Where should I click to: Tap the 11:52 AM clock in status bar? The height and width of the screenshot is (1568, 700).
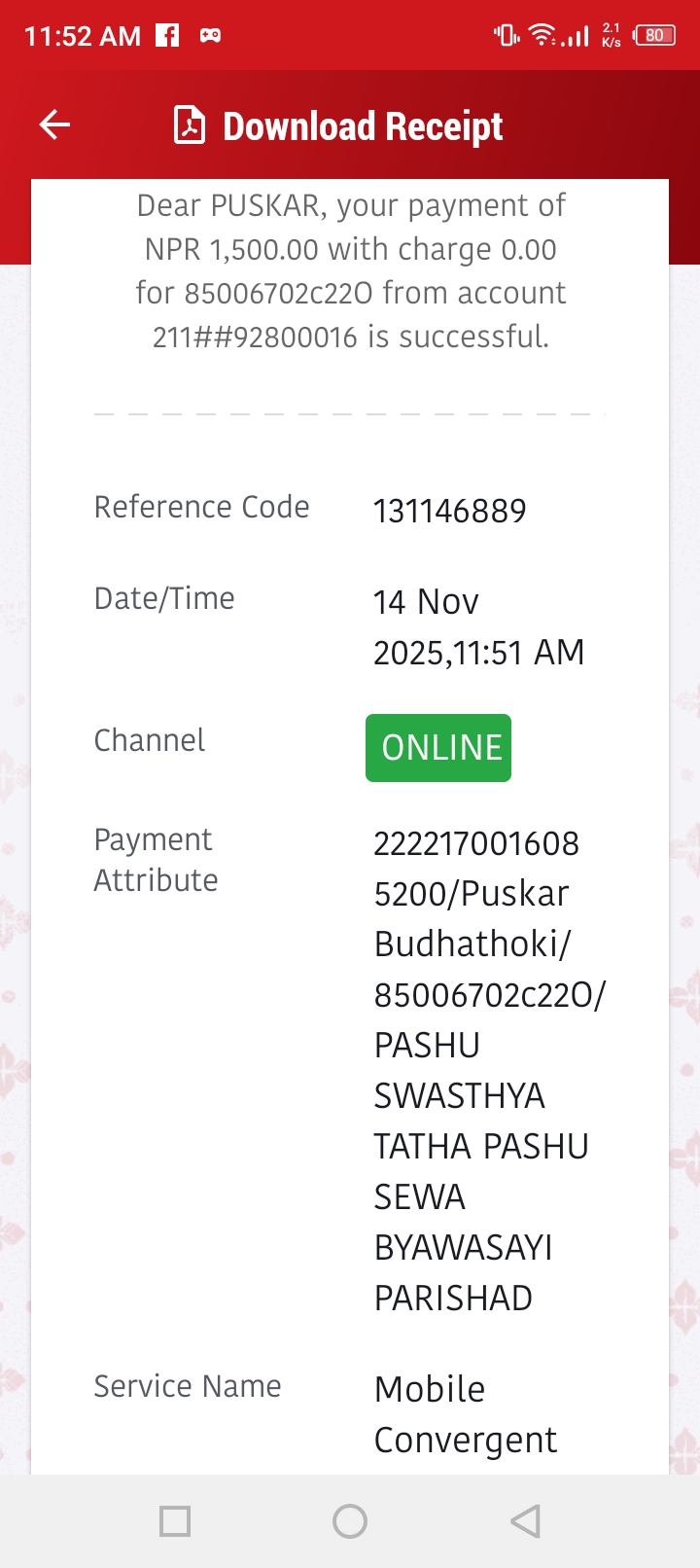click(x=83, y=37)
